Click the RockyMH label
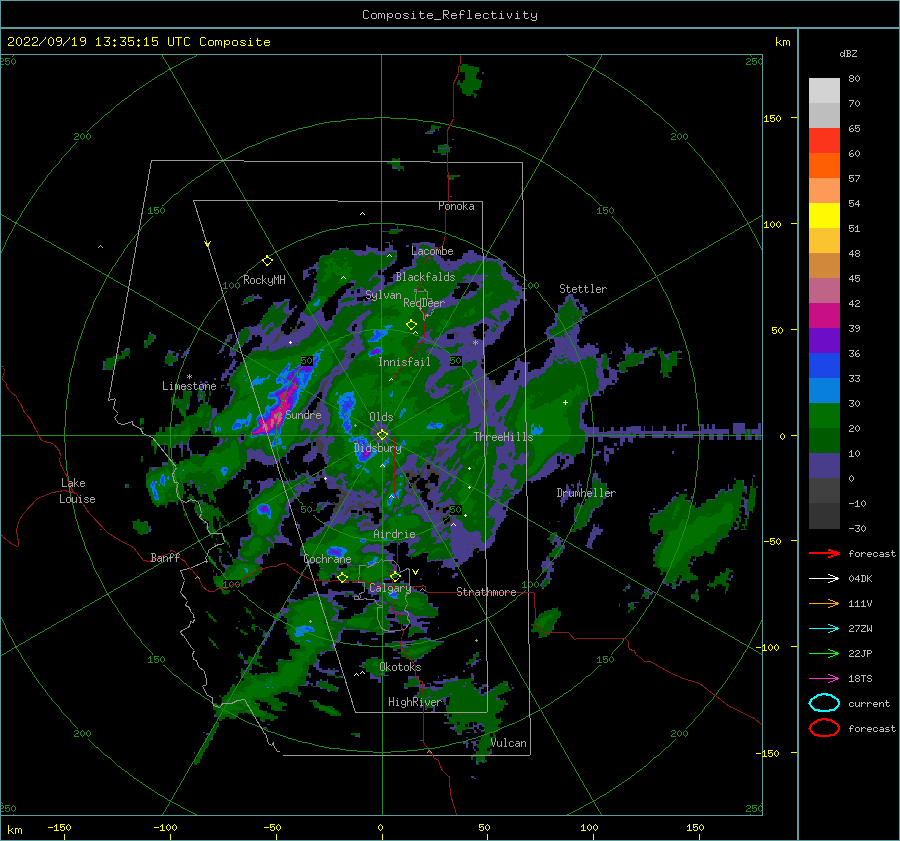 pos(264,280)
